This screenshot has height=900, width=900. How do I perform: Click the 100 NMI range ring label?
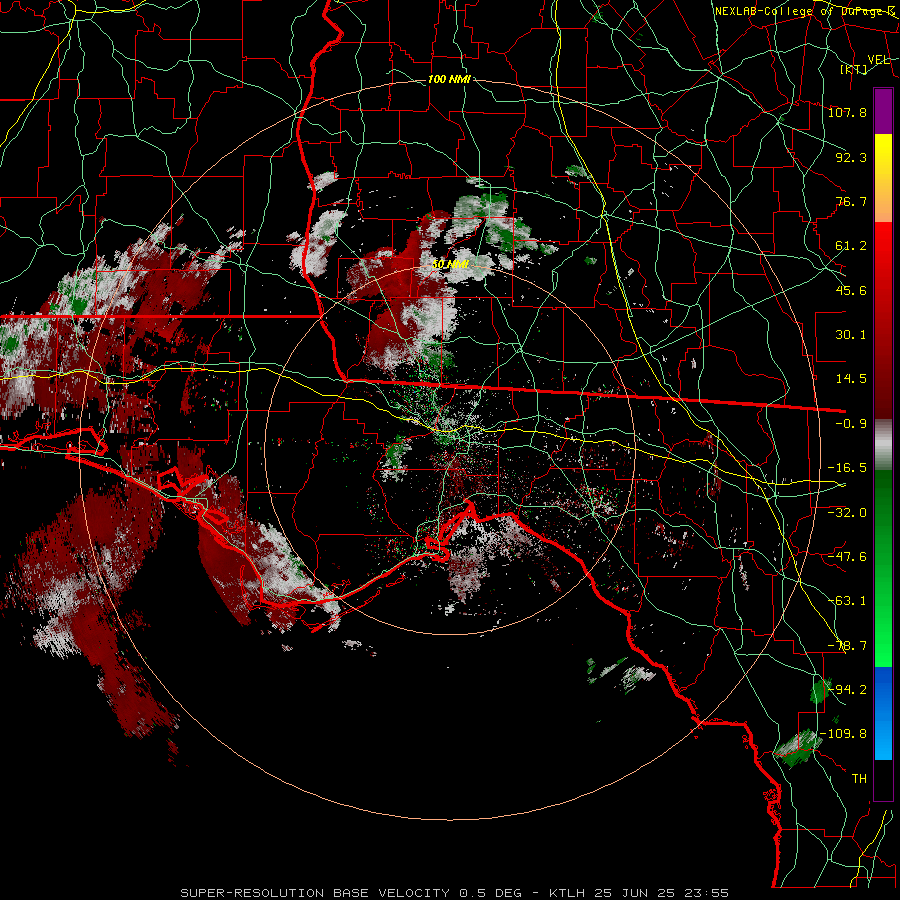coord(449,79)
